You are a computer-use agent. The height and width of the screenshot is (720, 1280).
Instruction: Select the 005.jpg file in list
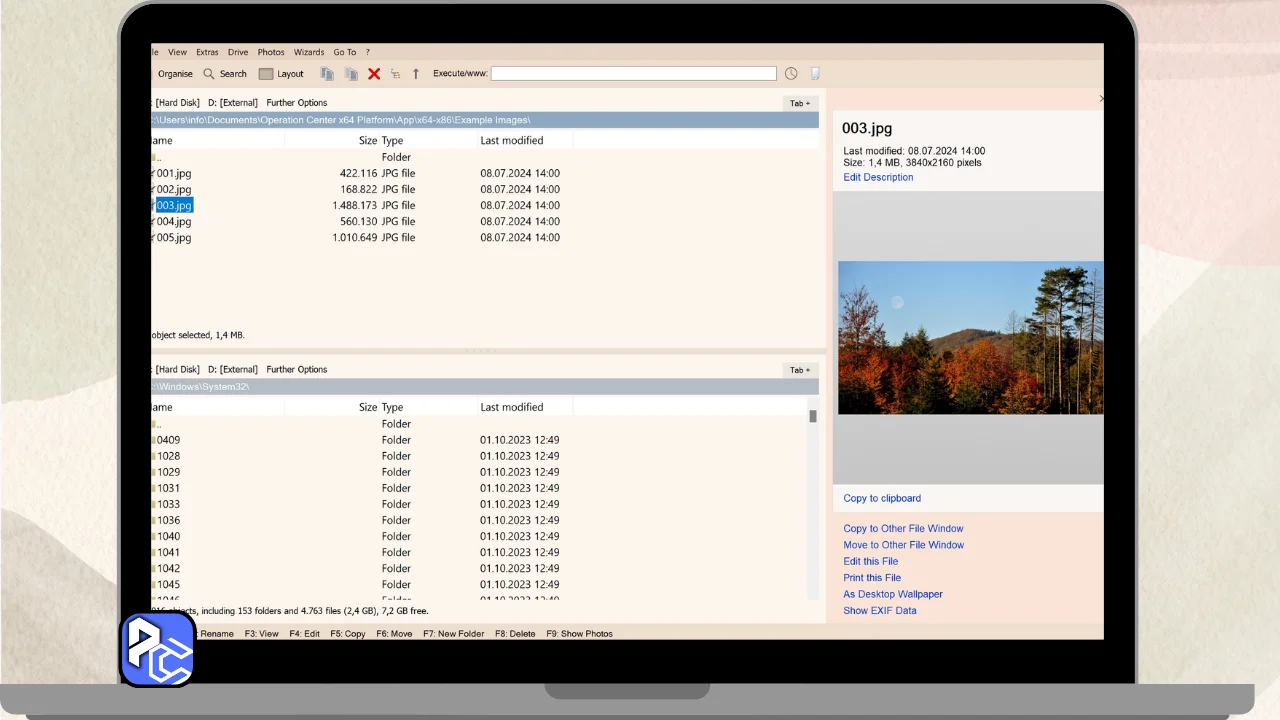[x=173, y=238]
